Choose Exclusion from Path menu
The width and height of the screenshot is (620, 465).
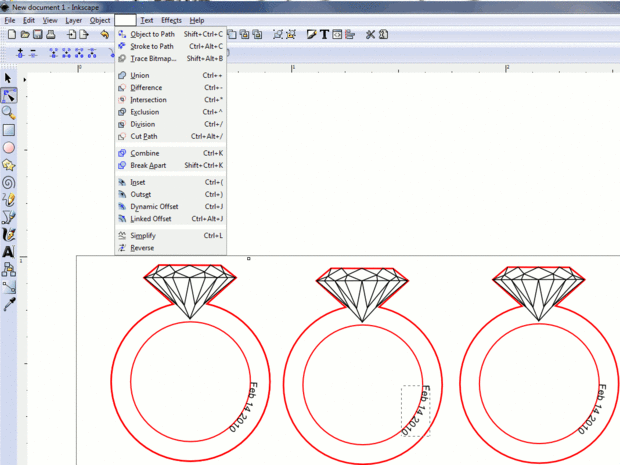coord(170,112)
